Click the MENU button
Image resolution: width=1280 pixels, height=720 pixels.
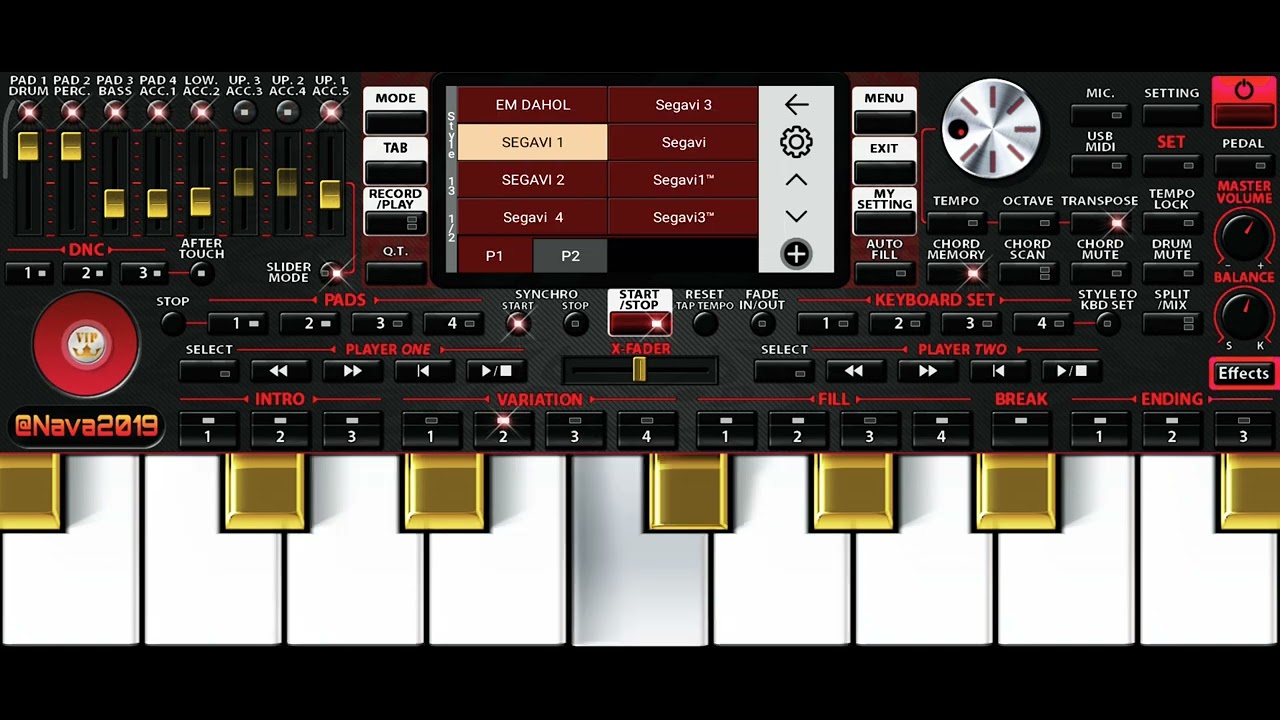tap(884, 111)
